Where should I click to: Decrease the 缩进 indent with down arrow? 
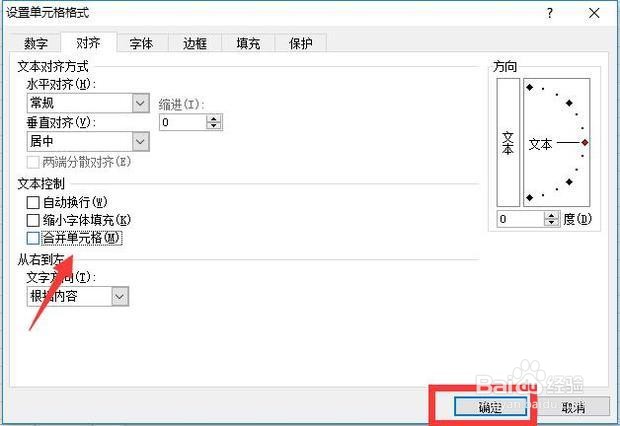click(x=214, y=126)
